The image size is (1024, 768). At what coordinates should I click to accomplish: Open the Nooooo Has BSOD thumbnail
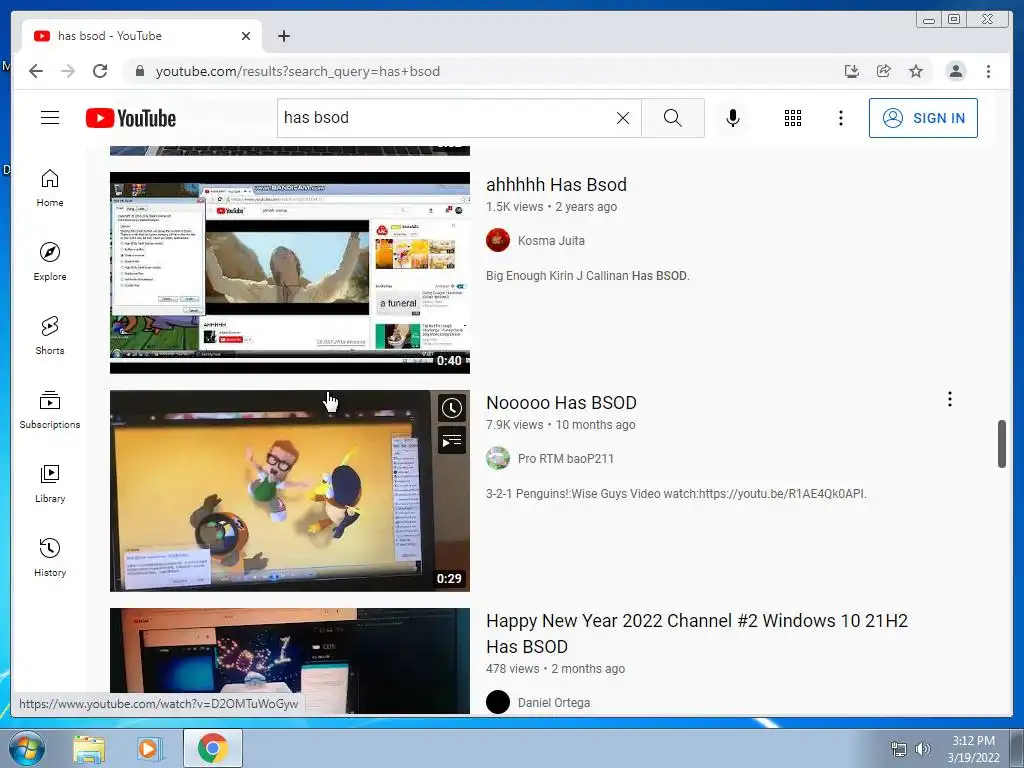289,490
